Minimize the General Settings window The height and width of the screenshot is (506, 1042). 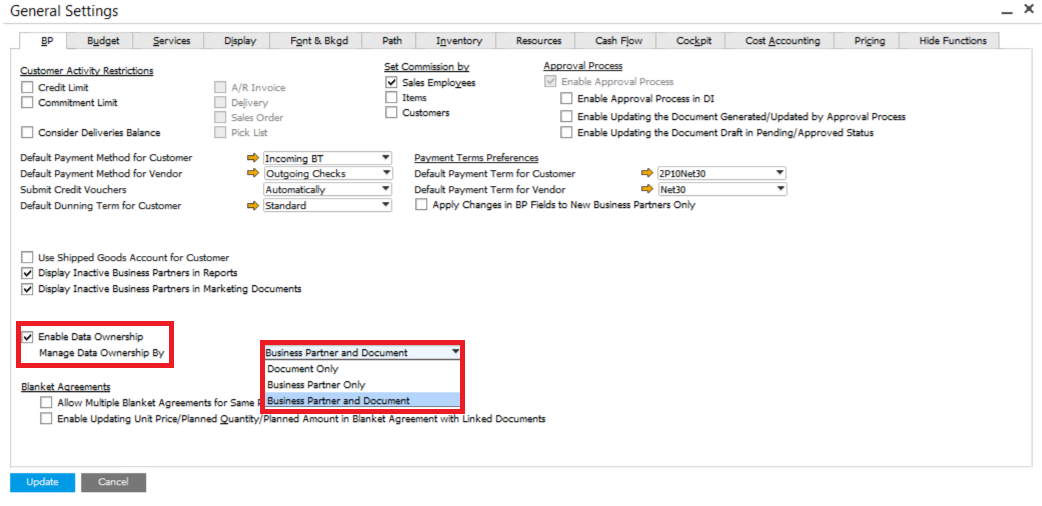[x=1005, y=10]
